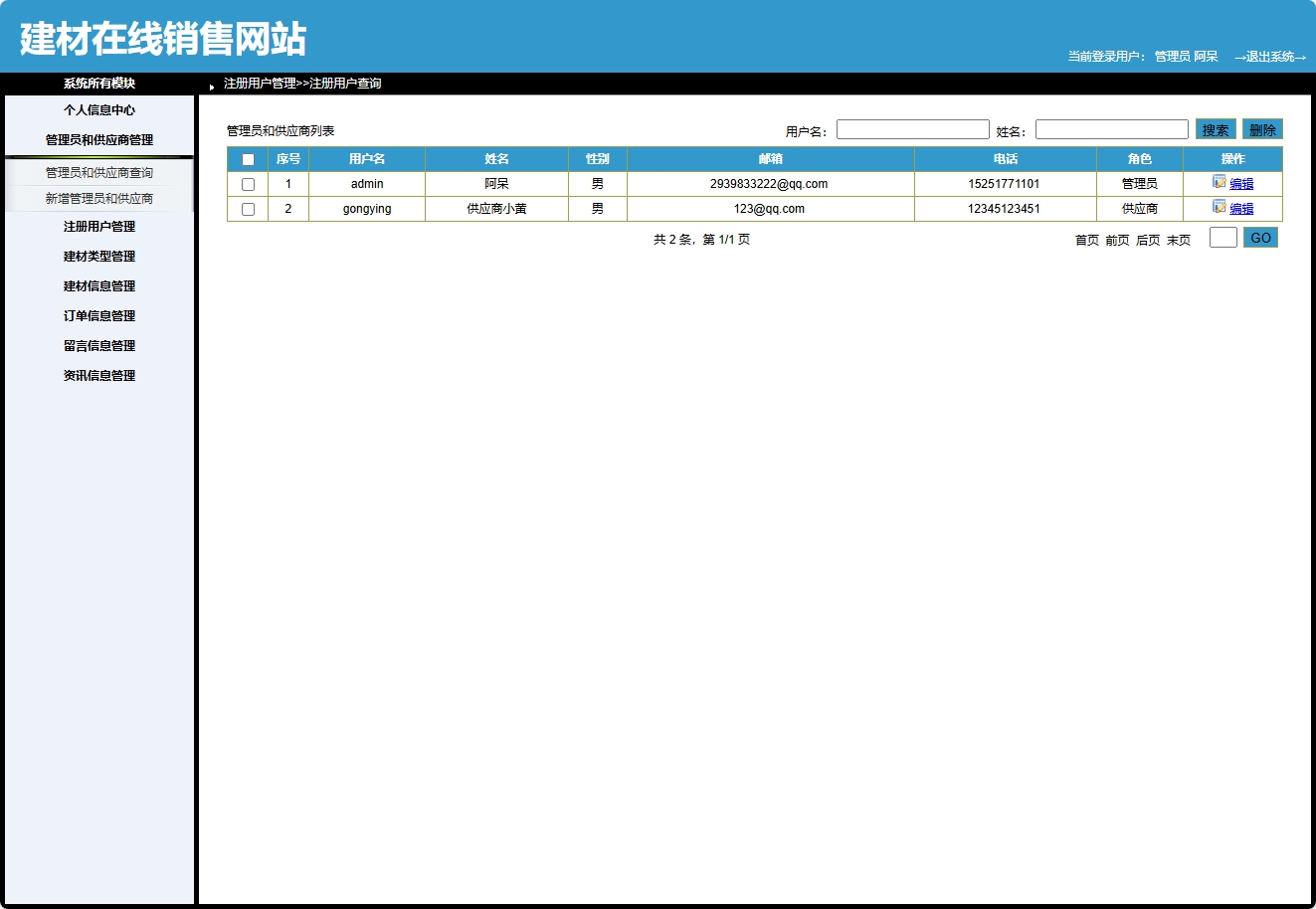Open 建材类型管理 in the sidebar
This screenshot has height=909, width=1316.
pos(97,256)
